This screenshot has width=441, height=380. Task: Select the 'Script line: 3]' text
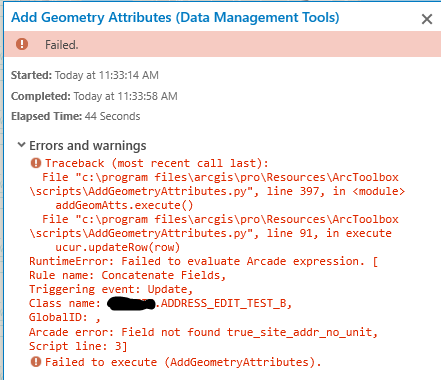pos(78,346)
